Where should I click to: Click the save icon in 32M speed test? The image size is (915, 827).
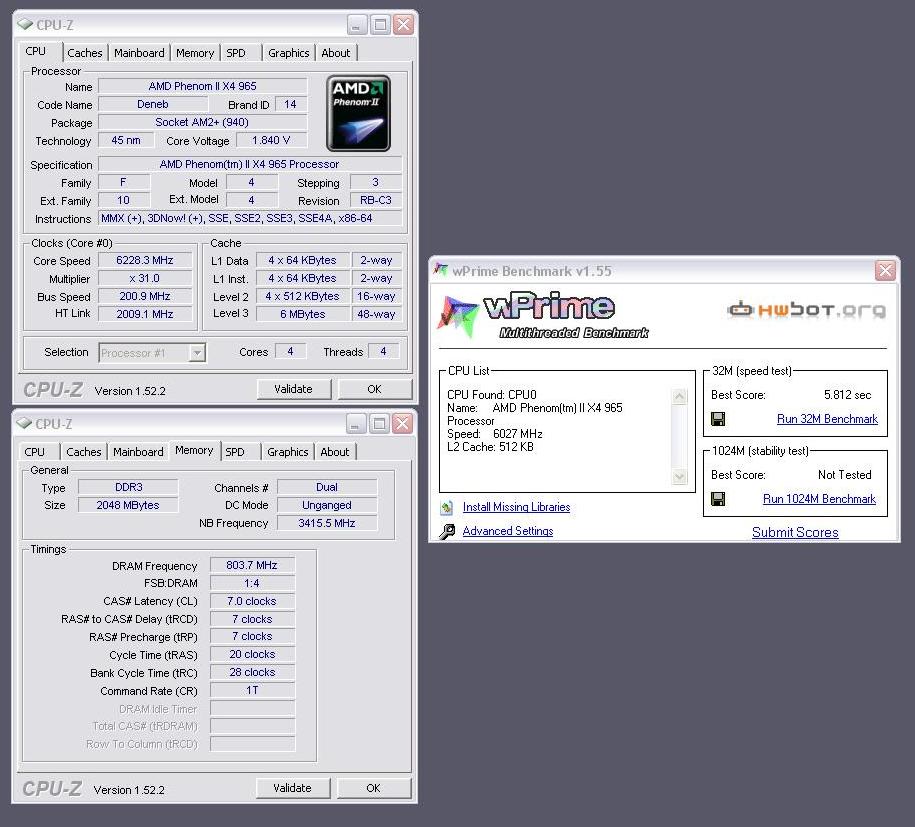[x=718, y=419]
